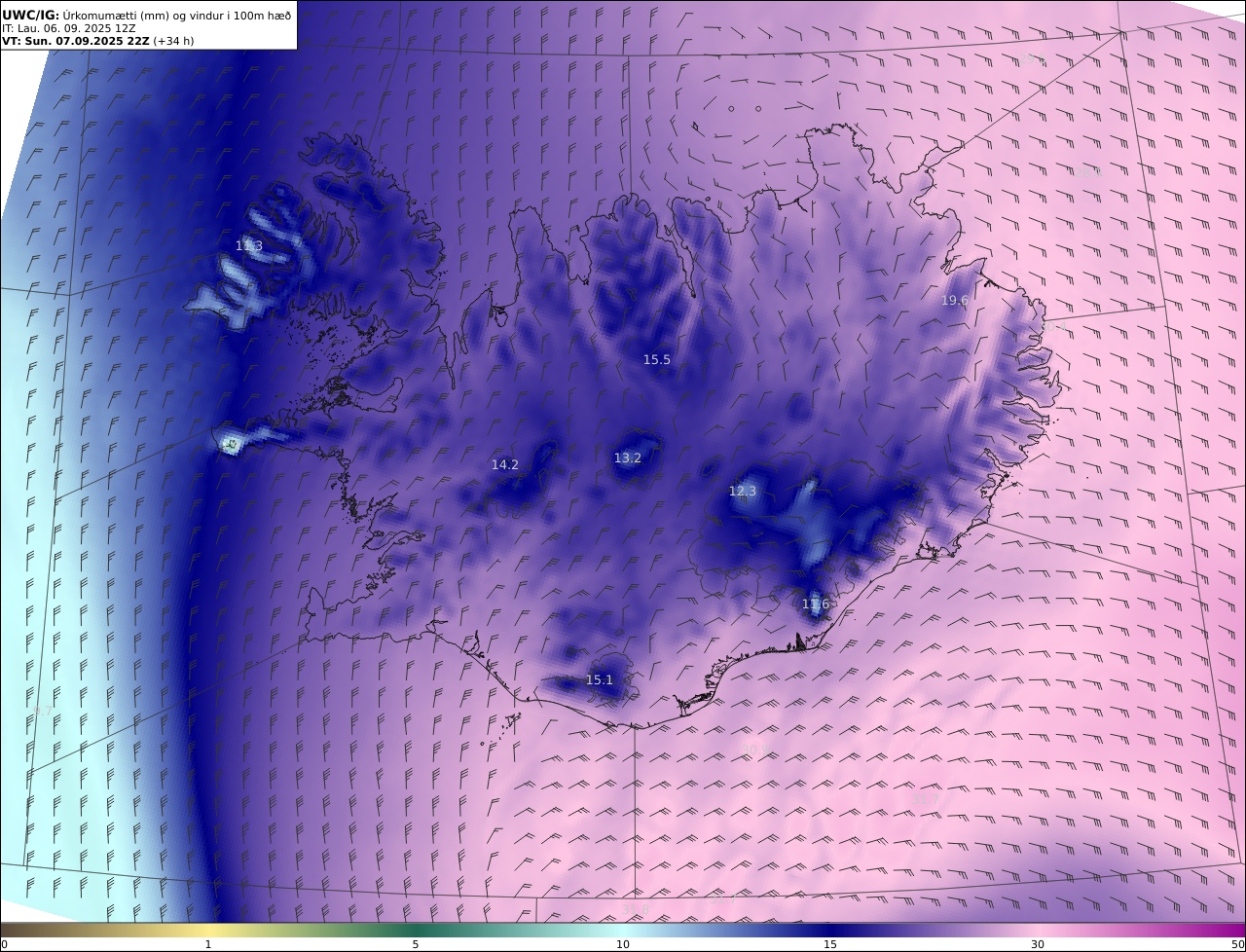
Task: Click the valid time line 'VT: Sun. 07.09.2025 22Z'
Action: click(x=76, y=42)
